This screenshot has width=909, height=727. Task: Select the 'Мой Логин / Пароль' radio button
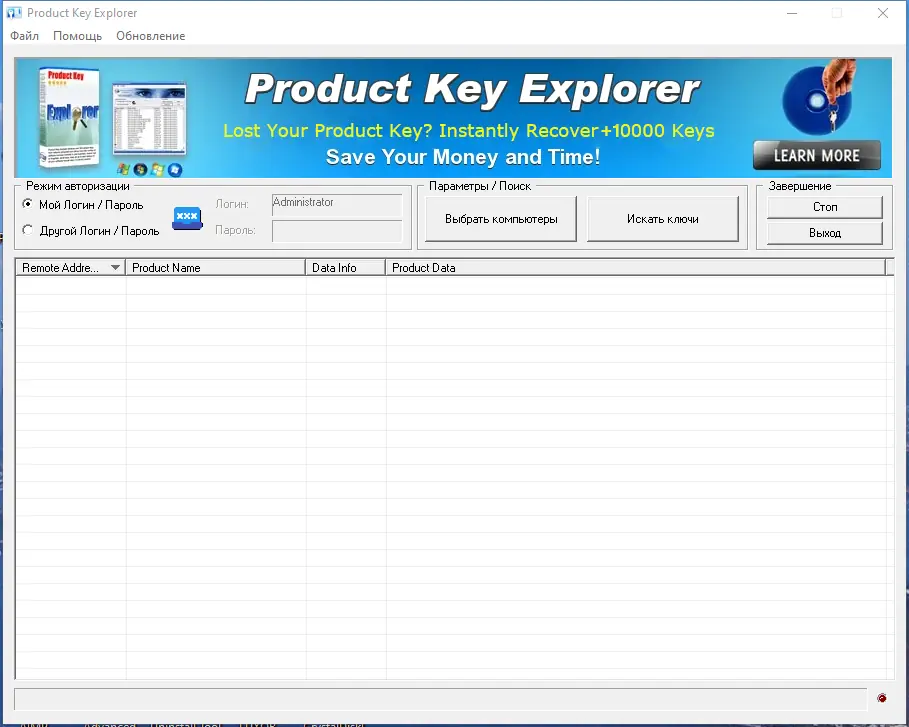(26, 204)
